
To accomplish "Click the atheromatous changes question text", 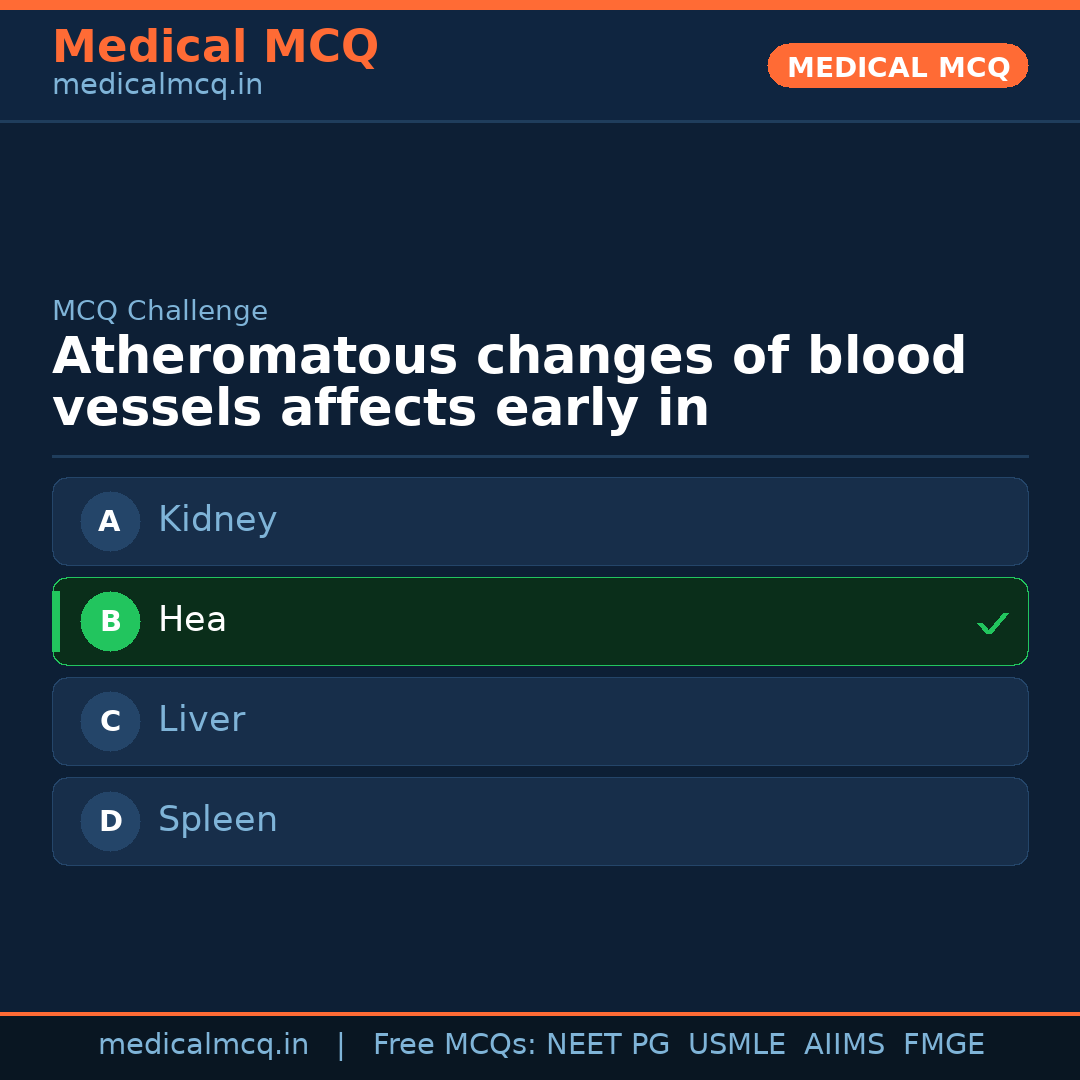I will click(x=508, y=380).
